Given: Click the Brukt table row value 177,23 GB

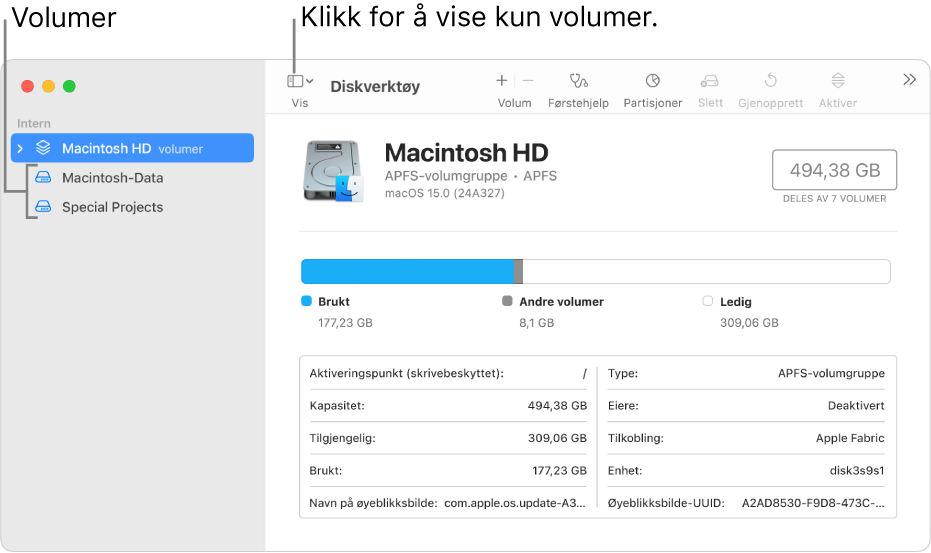Looking at the screenshot, I should coord(559,470).
